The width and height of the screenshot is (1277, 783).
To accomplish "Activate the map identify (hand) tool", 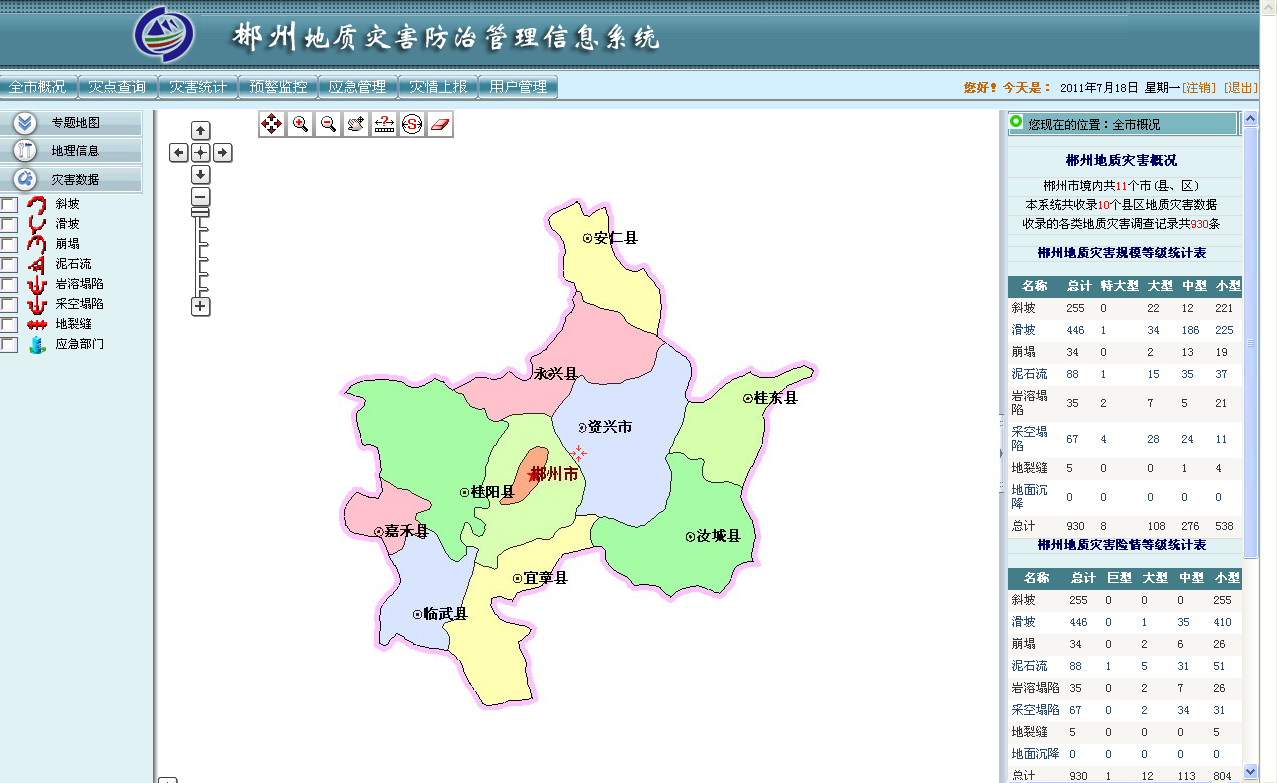I will tap(354, 124).
